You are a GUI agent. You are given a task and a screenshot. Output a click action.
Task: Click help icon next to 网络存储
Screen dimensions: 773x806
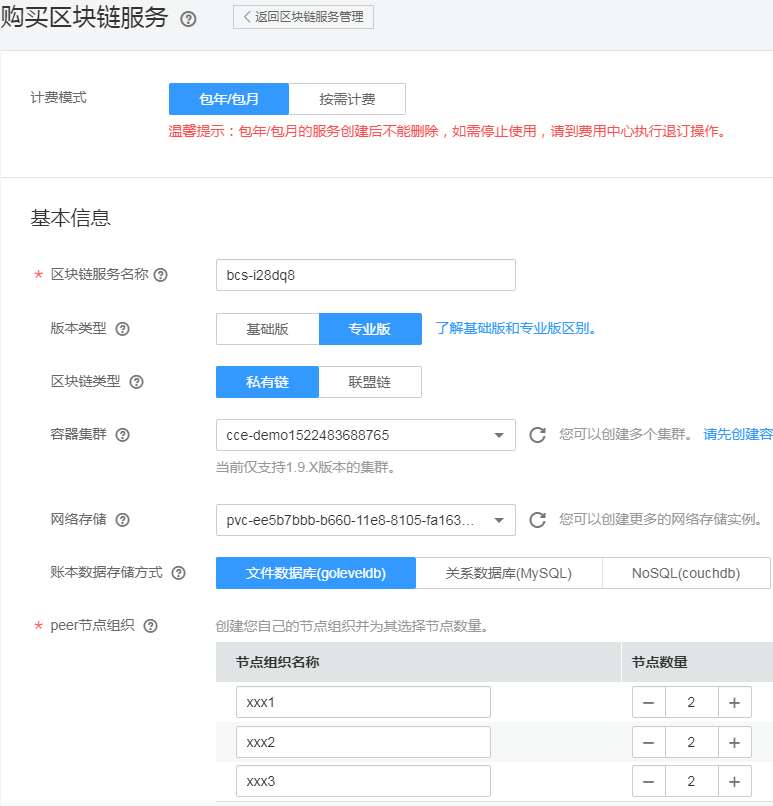122,520
